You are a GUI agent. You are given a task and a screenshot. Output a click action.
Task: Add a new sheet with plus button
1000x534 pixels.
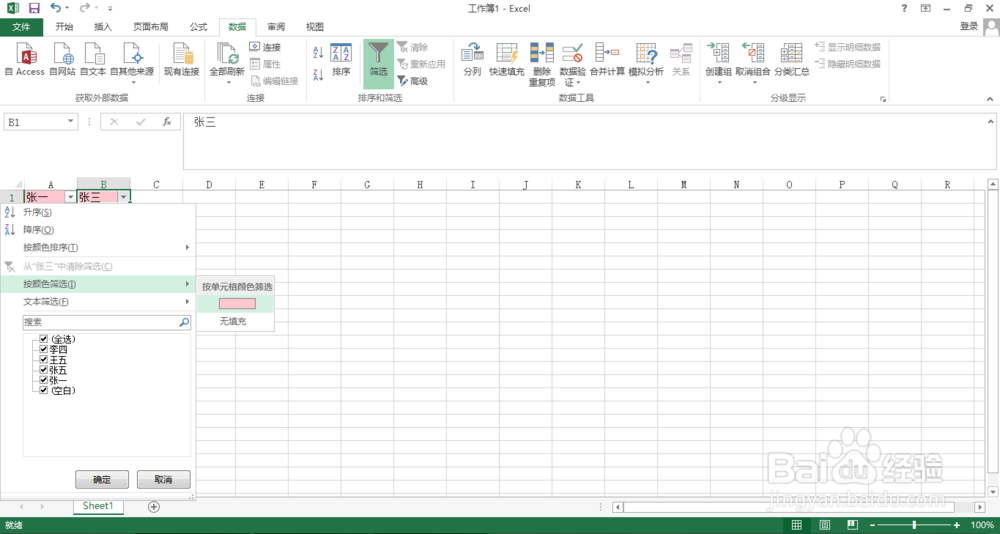pyautogui.click(x=154, y=506)
